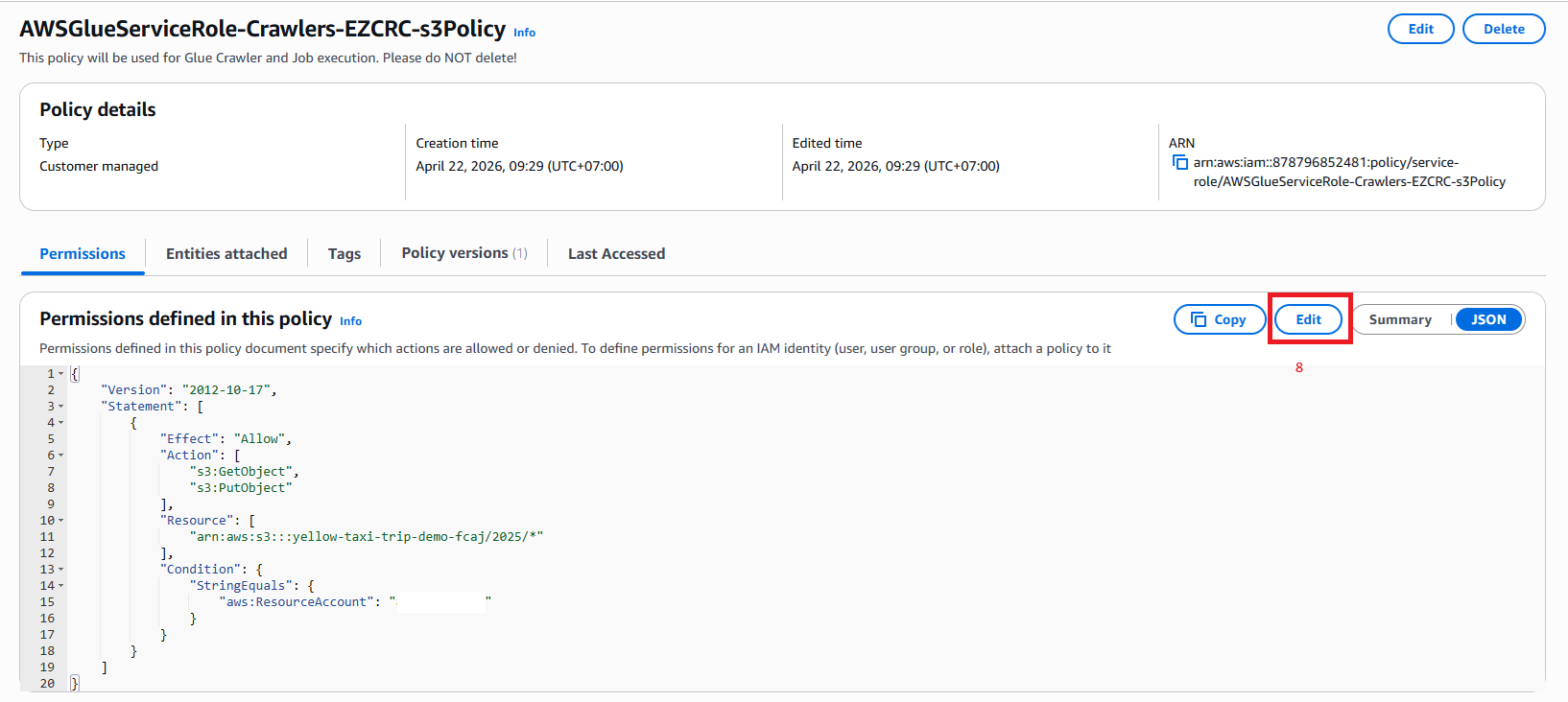Collapse the StringEquals fold arrow on line 14
Screen dimensions: 1568x702
coord(61,586)
